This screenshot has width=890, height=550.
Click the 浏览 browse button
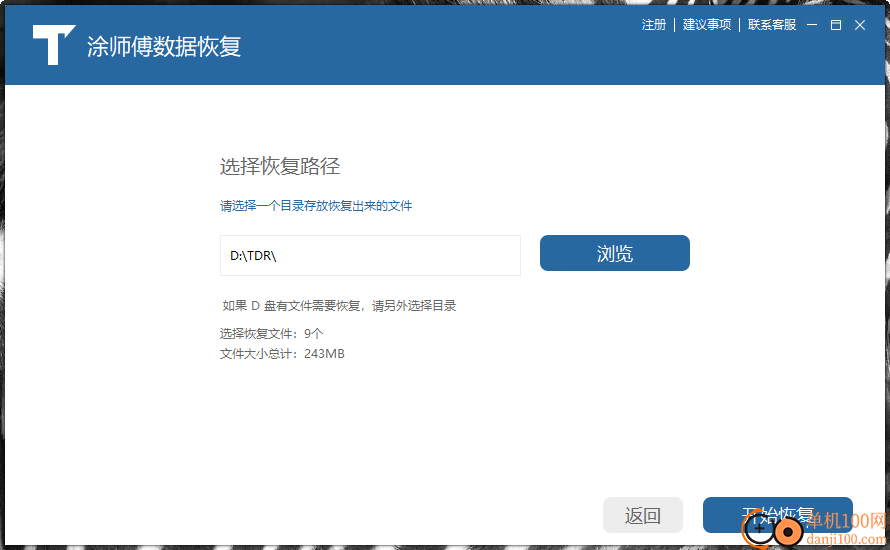coord(615,253)
